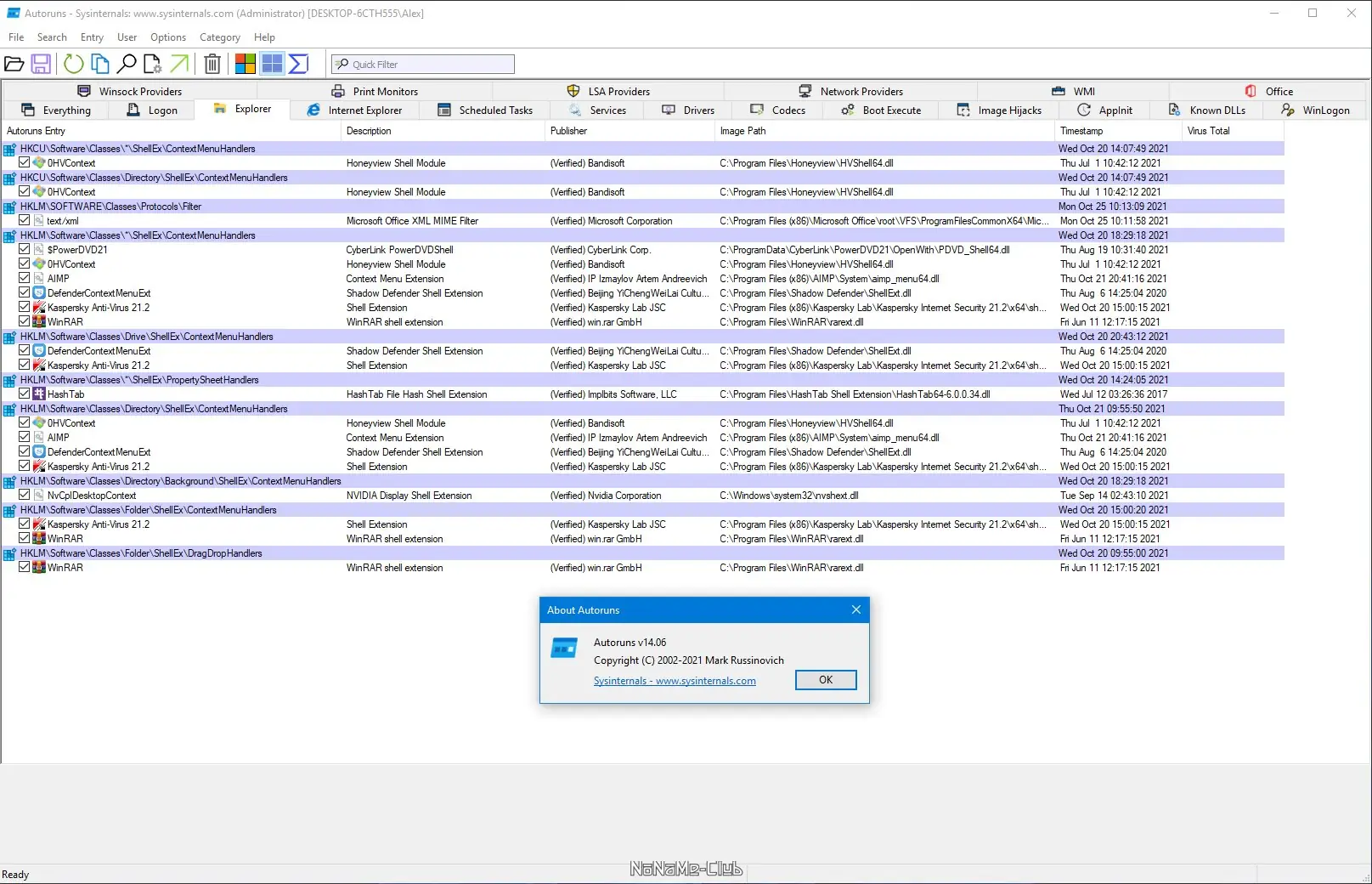
Task: Switch to the Image Hijacks tab
Action: (x=999, y=110)
